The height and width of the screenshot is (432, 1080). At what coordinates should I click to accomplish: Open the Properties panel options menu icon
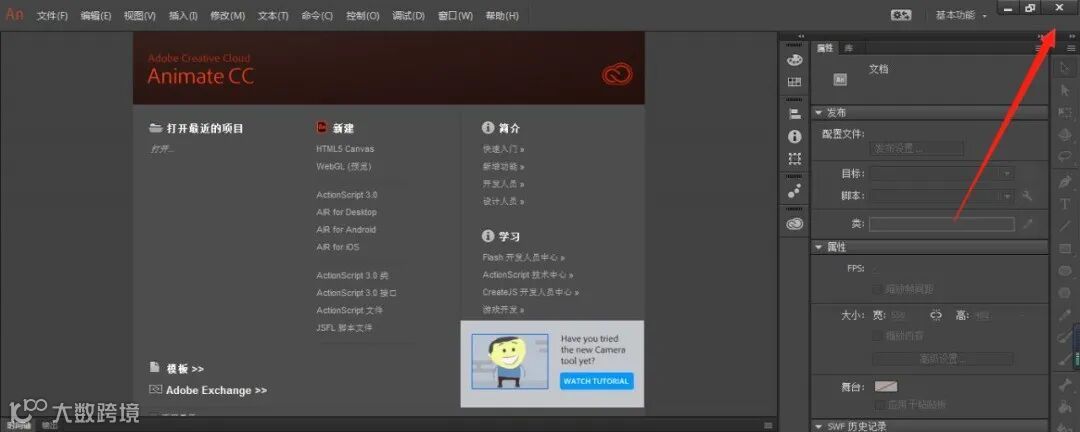1039,48
